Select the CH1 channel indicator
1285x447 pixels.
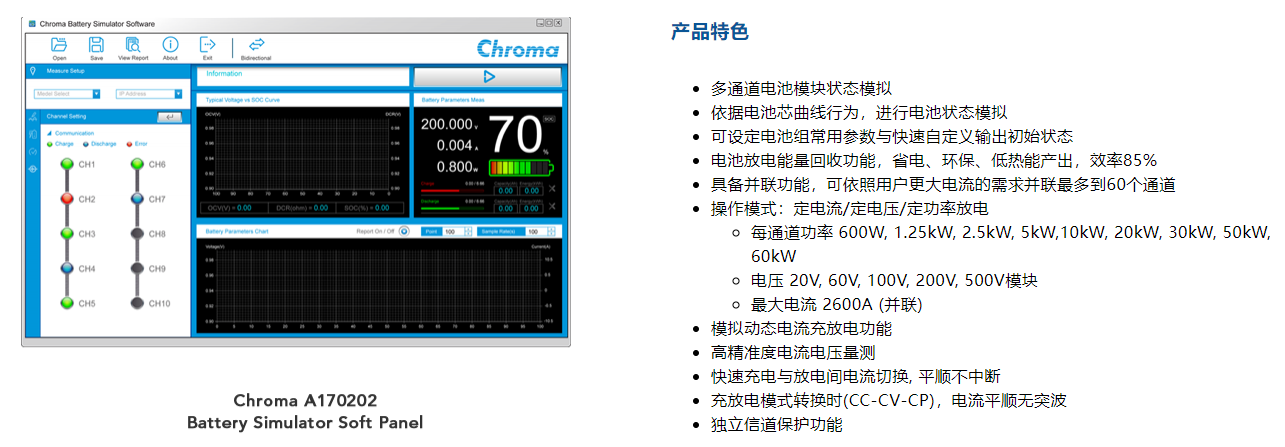[67, 164]
